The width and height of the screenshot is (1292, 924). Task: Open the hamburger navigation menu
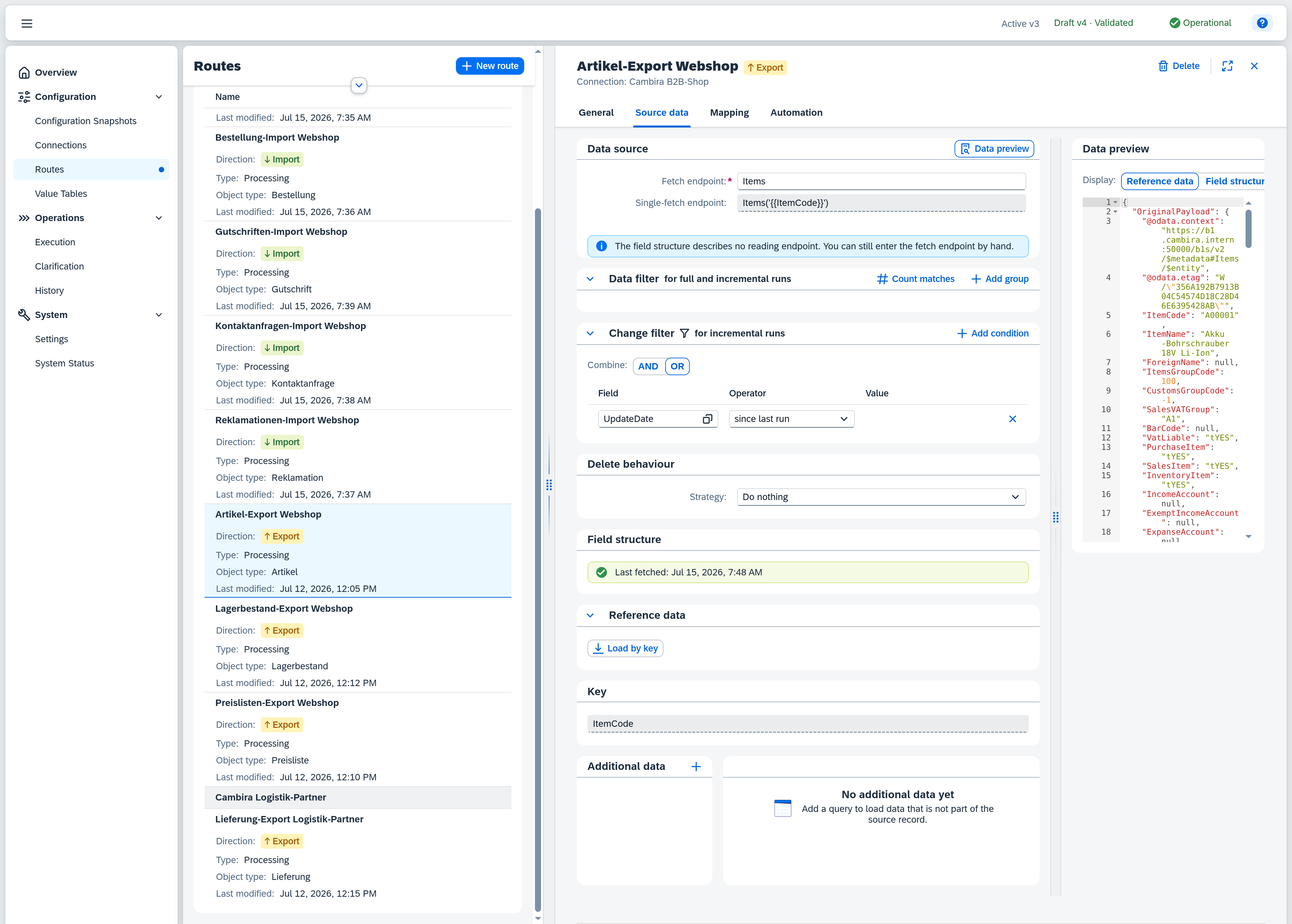(x=27, y=23)
